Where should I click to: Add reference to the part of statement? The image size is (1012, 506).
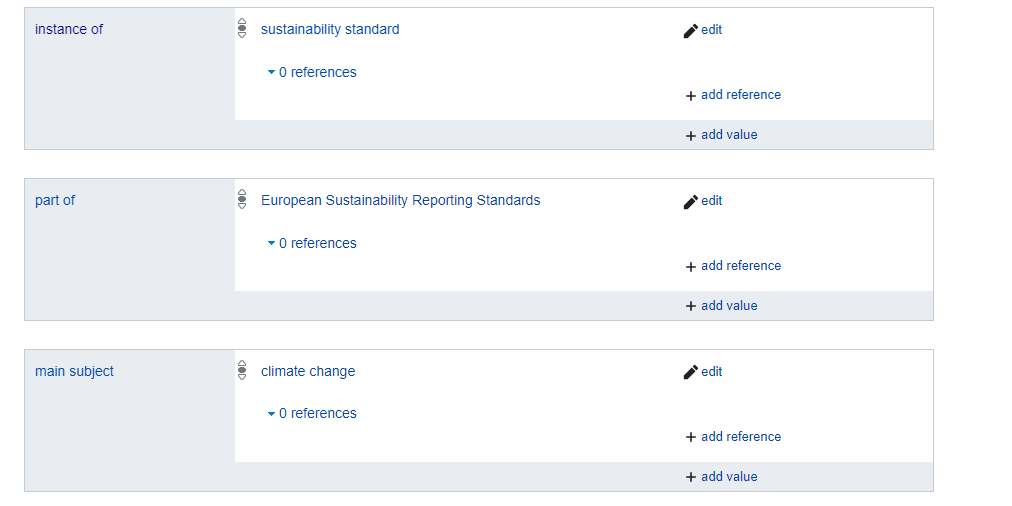[x=733, y=266]
